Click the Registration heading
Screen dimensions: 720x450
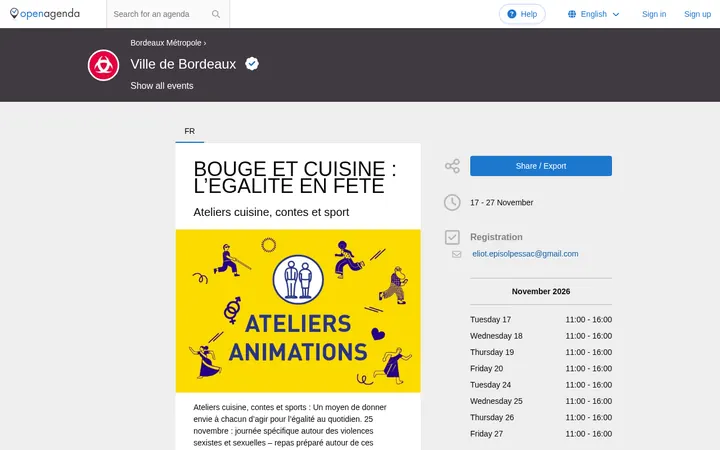tap(496, 237)
